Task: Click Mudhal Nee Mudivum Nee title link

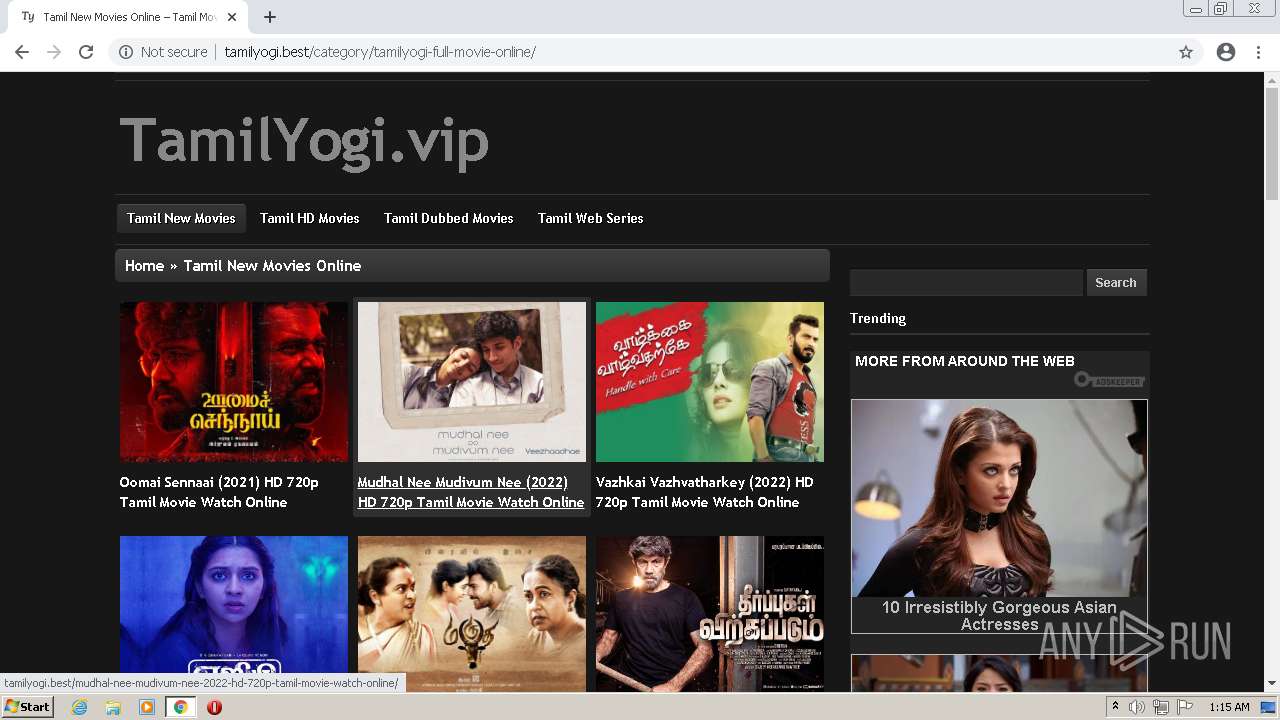Action: pyautogui.click(x=471, y=492)
